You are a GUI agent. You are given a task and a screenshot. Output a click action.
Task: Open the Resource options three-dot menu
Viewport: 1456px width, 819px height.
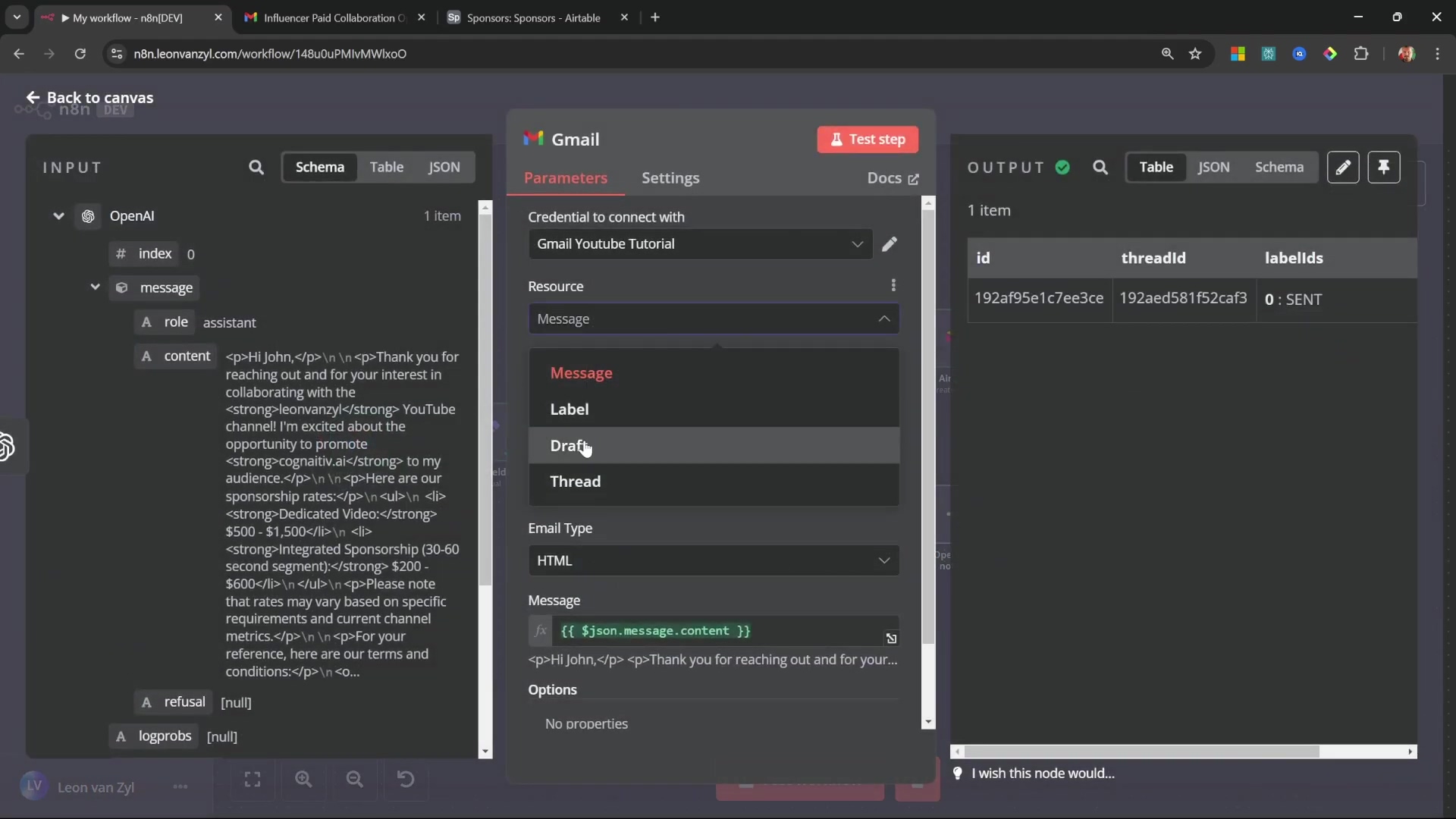(x=893, y=286)
